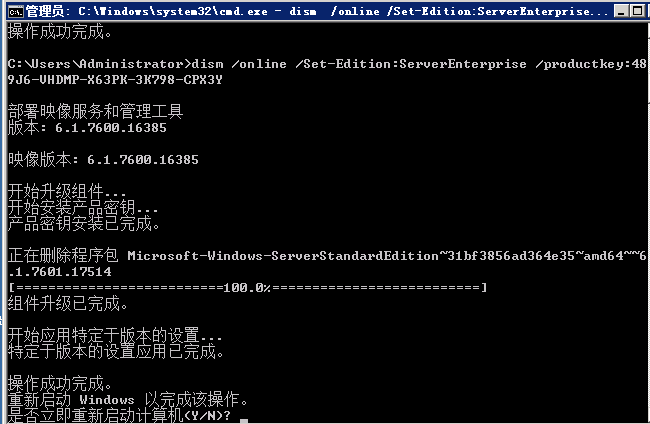Click the .1.7601.17514 version line
The width and height of the screenshot is (650, 424).
60,272
